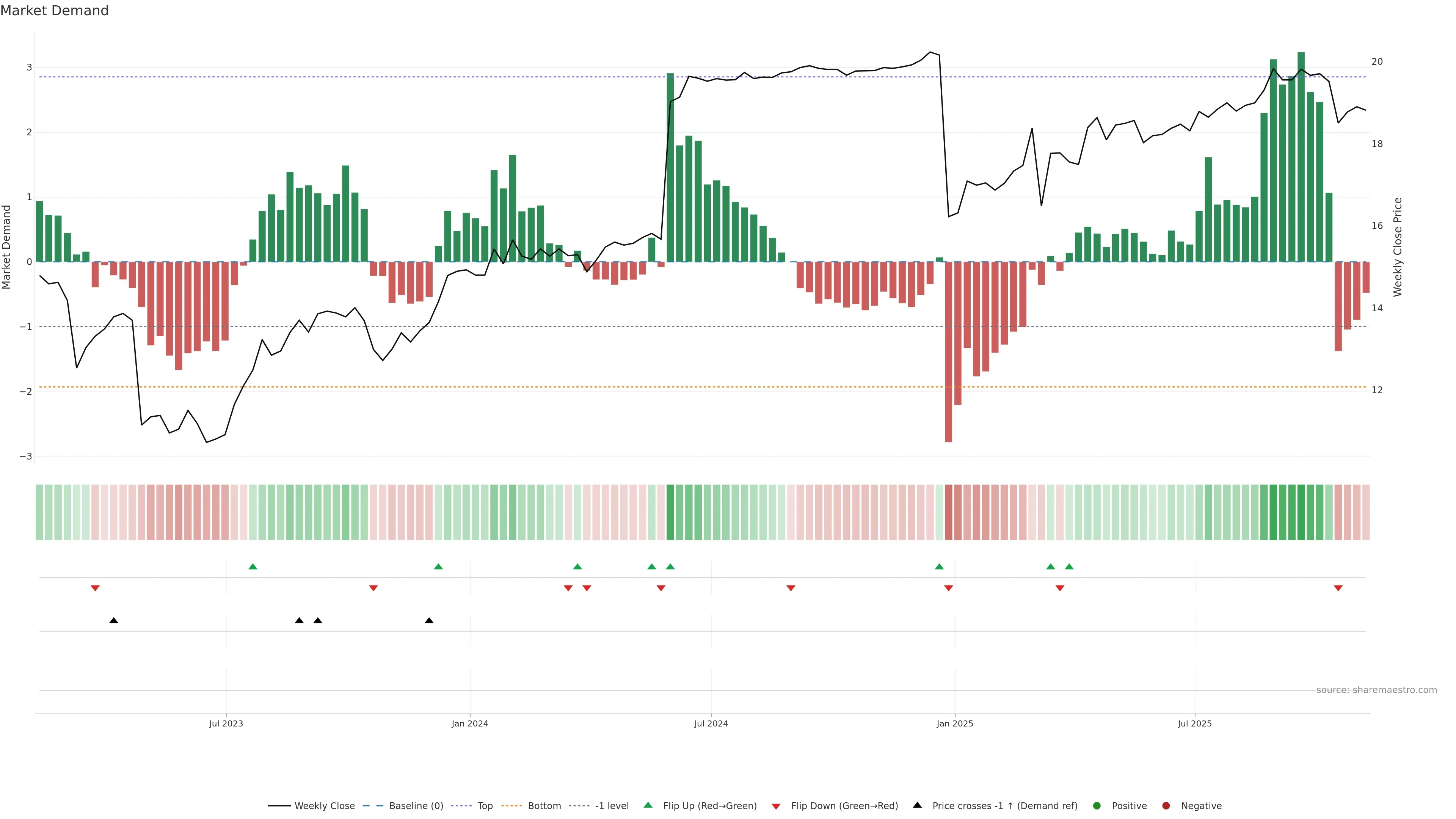Click the Market Demand chart title
This screenshot has width=1456, height=819.
54,11
